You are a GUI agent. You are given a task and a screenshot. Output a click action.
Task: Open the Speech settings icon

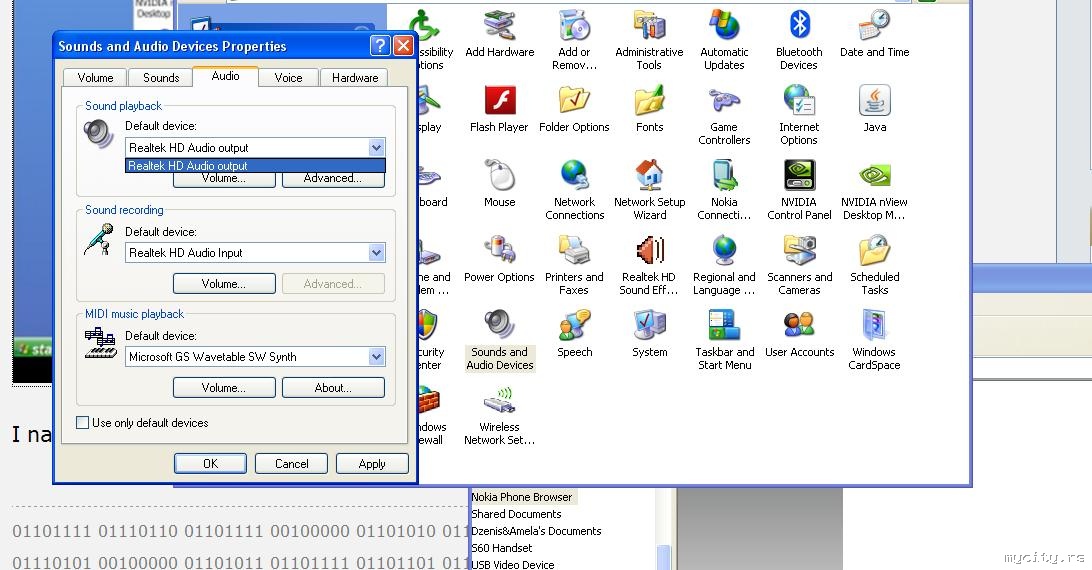coord(575,334)
